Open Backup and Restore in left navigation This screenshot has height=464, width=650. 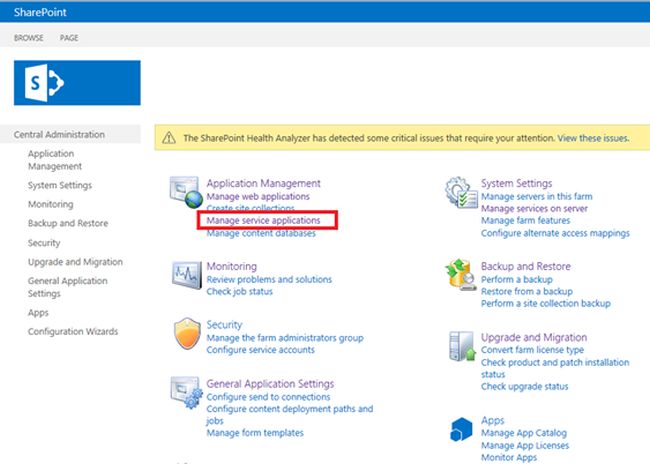tap(68, 223)
